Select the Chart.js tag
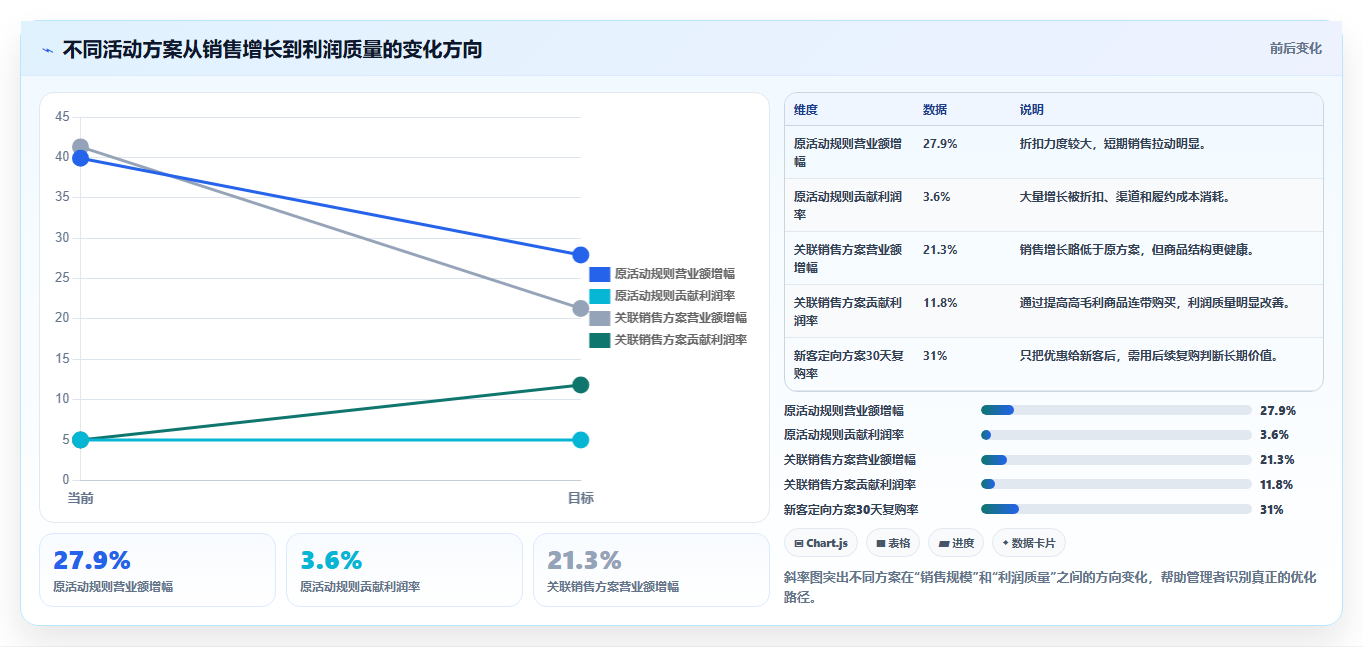 point(821,543)
